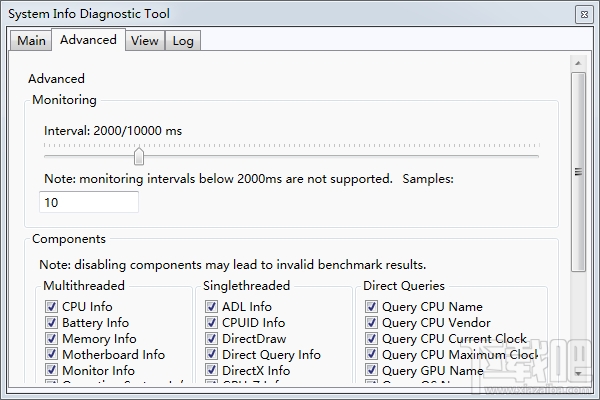
Task: Uncheck the DirectDraw component
Action: pos(212,339)
